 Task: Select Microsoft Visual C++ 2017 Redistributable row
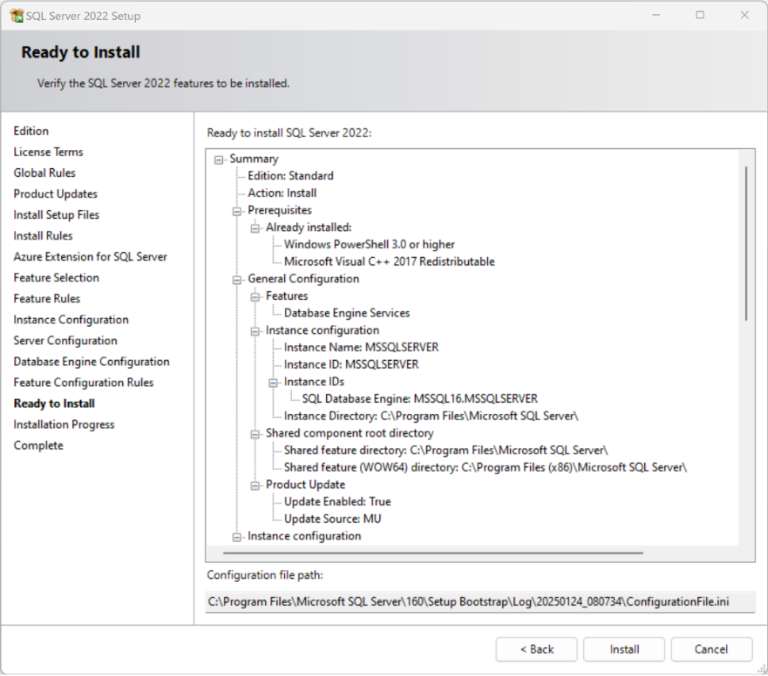(389, 262)
